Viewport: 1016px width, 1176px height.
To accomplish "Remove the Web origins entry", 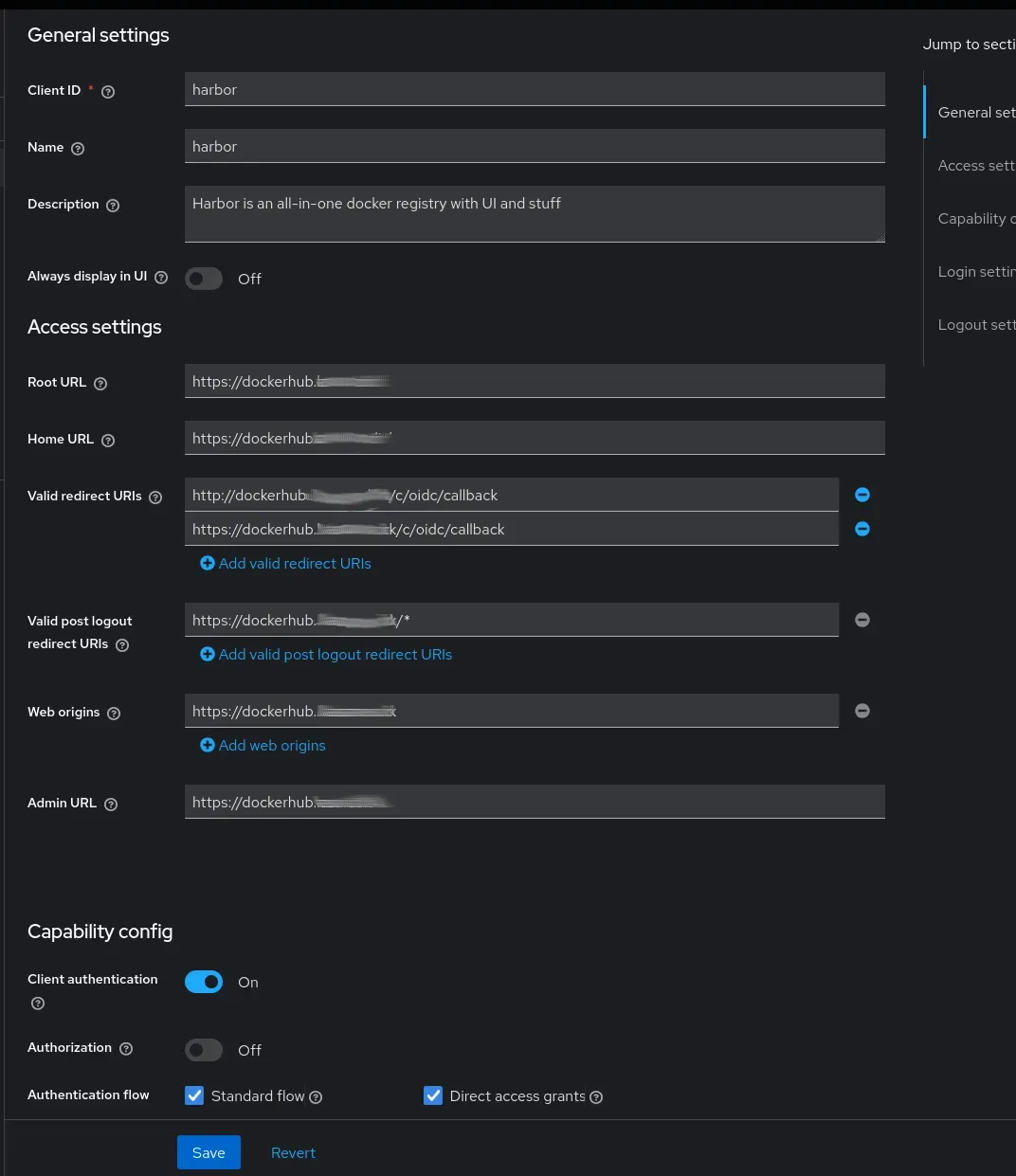I will [x=862, y=711].
